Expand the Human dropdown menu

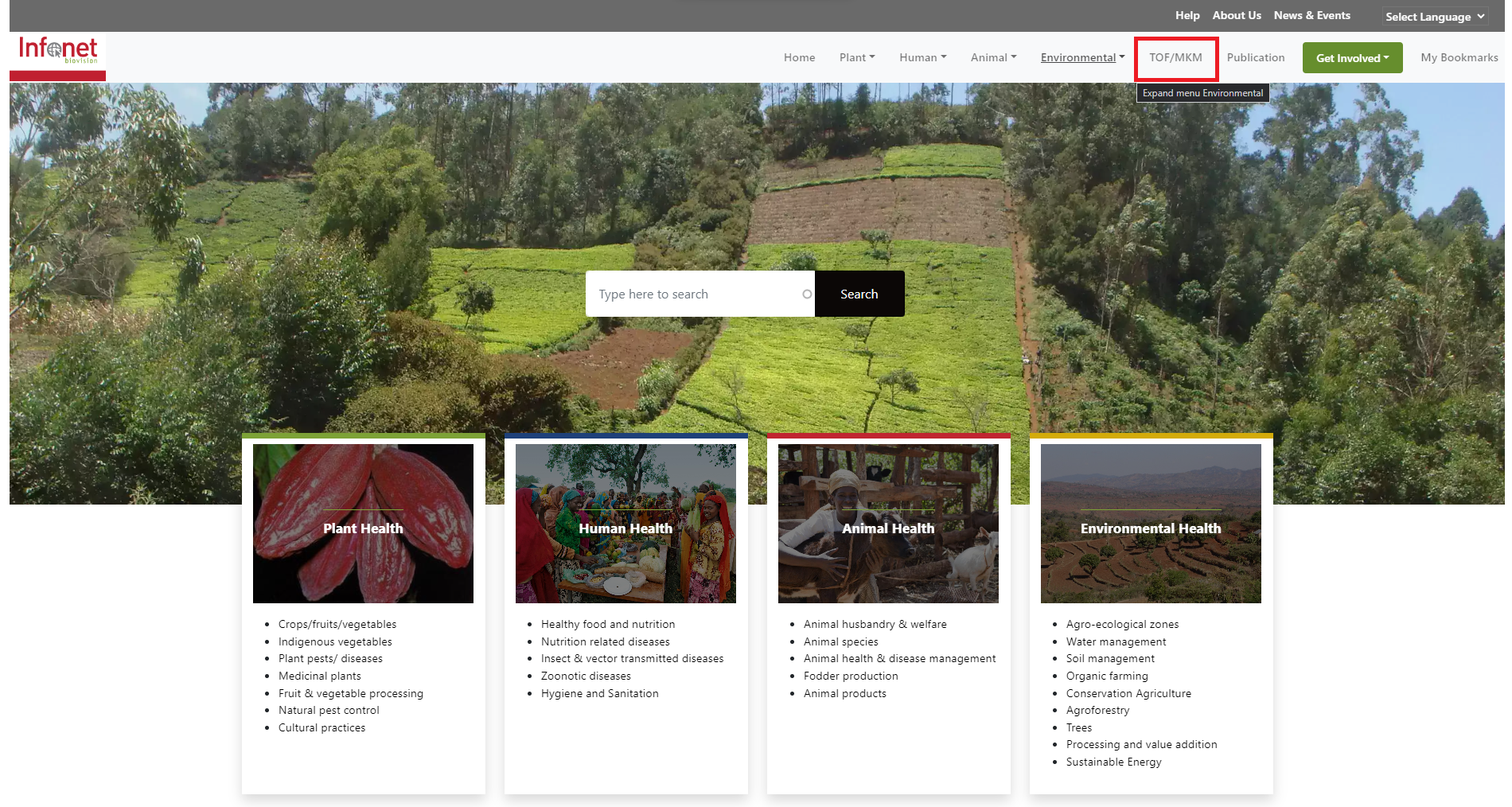click(922, 57)
